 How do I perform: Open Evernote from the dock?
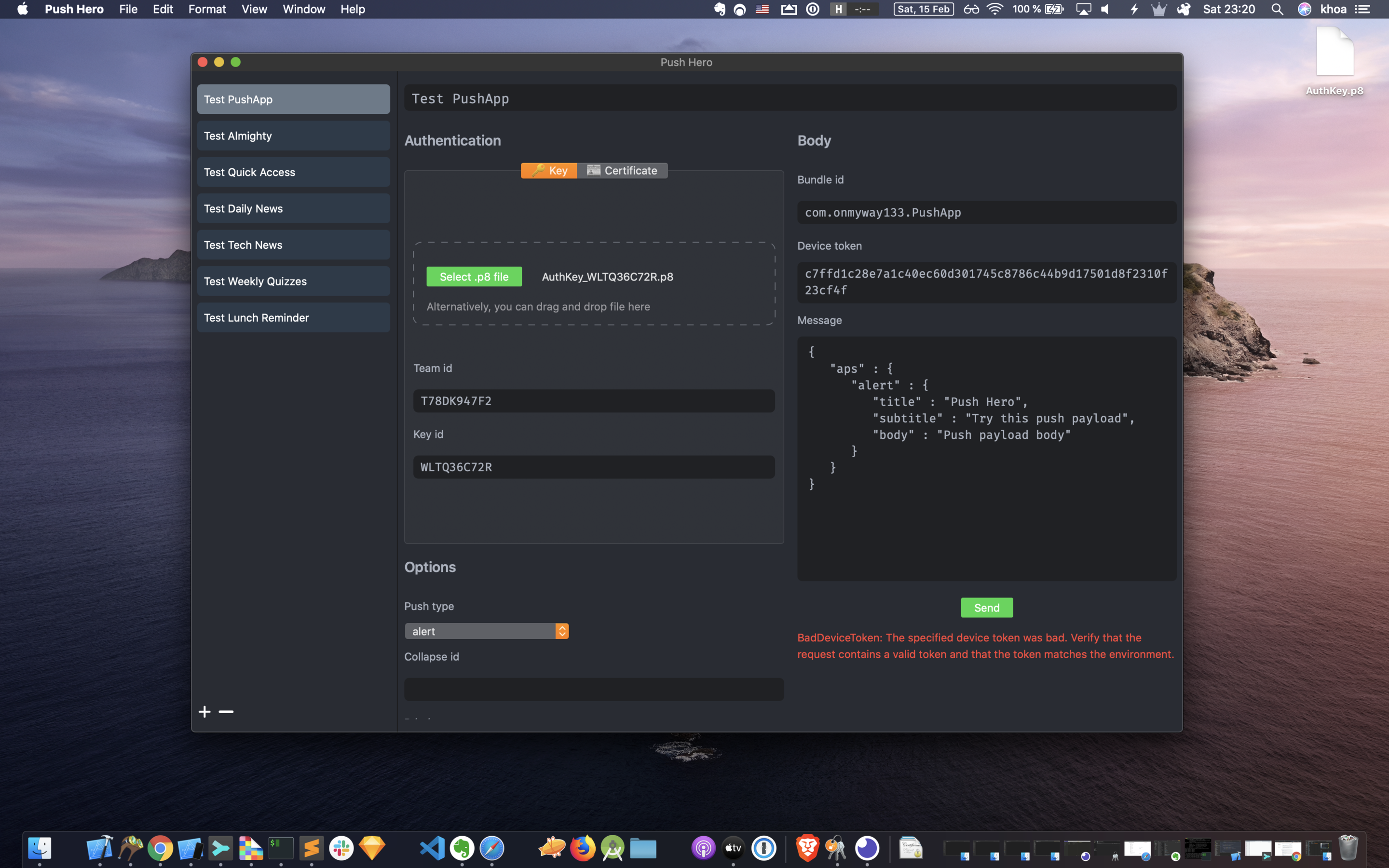462,848
